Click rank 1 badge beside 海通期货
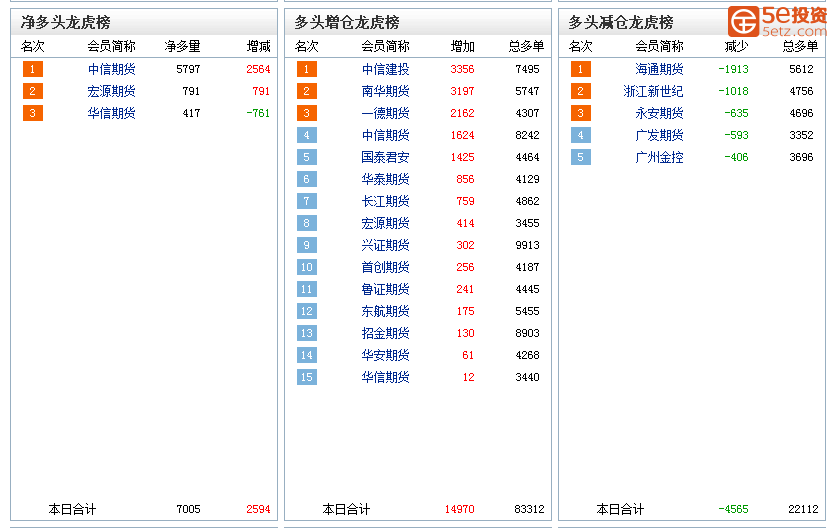The image size is (835, 528). (x=580, y=69)
